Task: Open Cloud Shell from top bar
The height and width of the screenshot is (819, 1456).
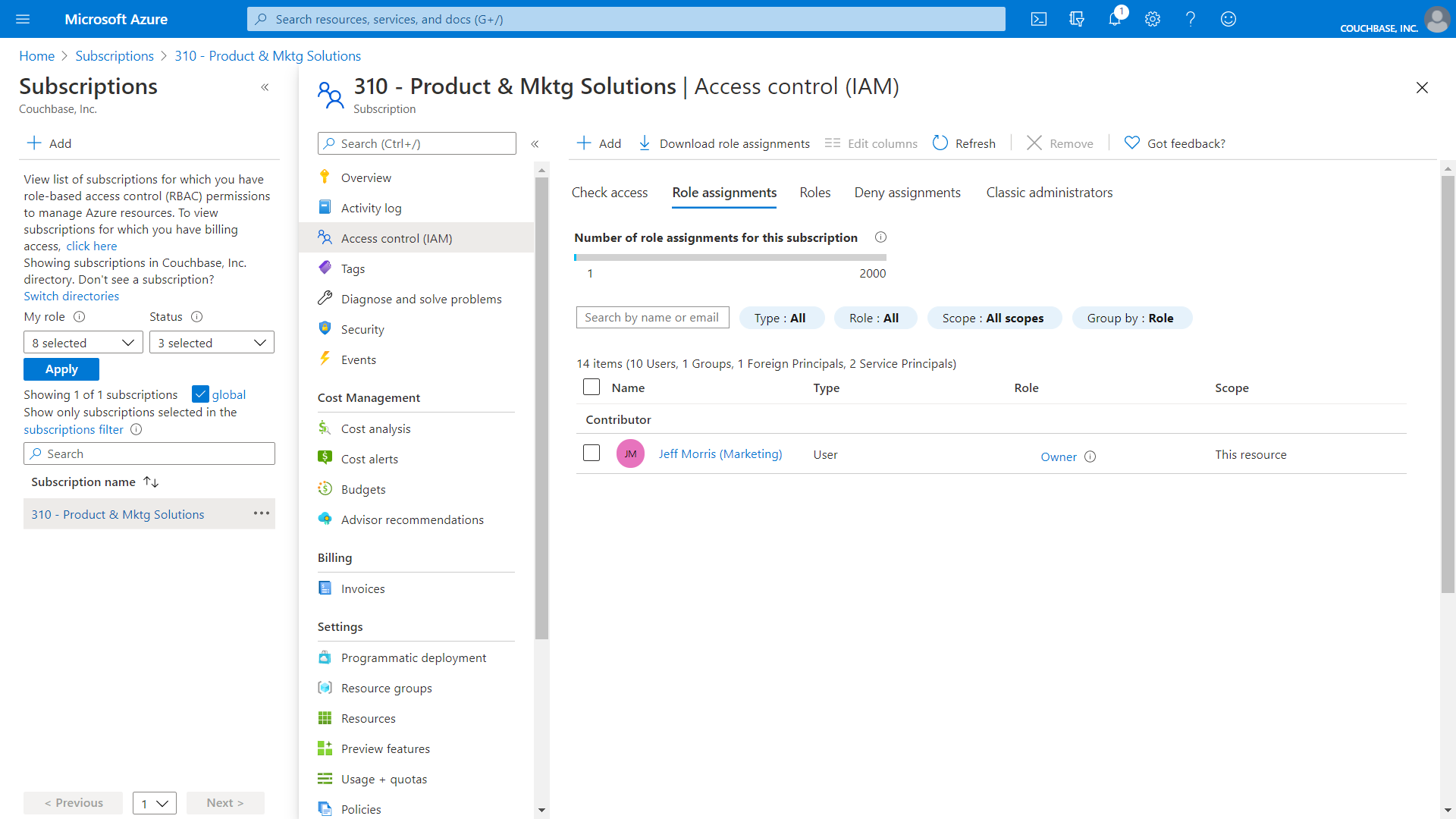Action: click(1039, 19)
